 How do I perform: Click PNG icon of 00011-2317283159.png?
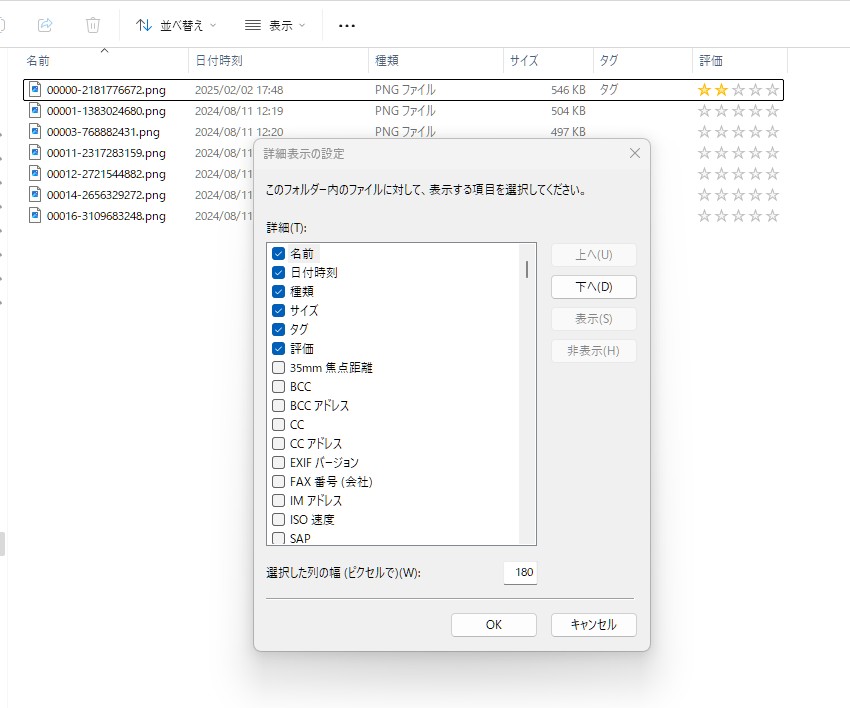pyautogui.click(x=35, y=152)
